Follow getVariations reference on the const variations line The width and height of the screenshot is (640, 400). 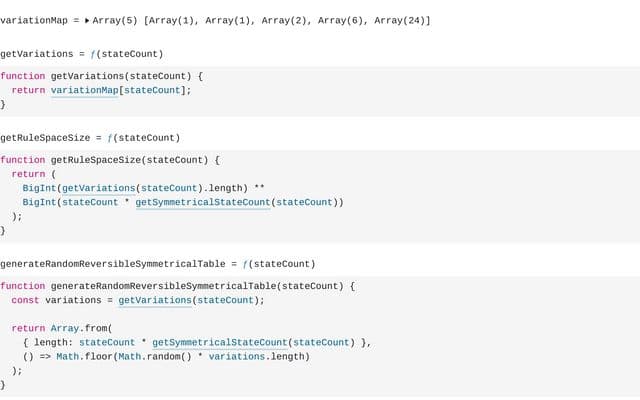click(x=155, y=300)
